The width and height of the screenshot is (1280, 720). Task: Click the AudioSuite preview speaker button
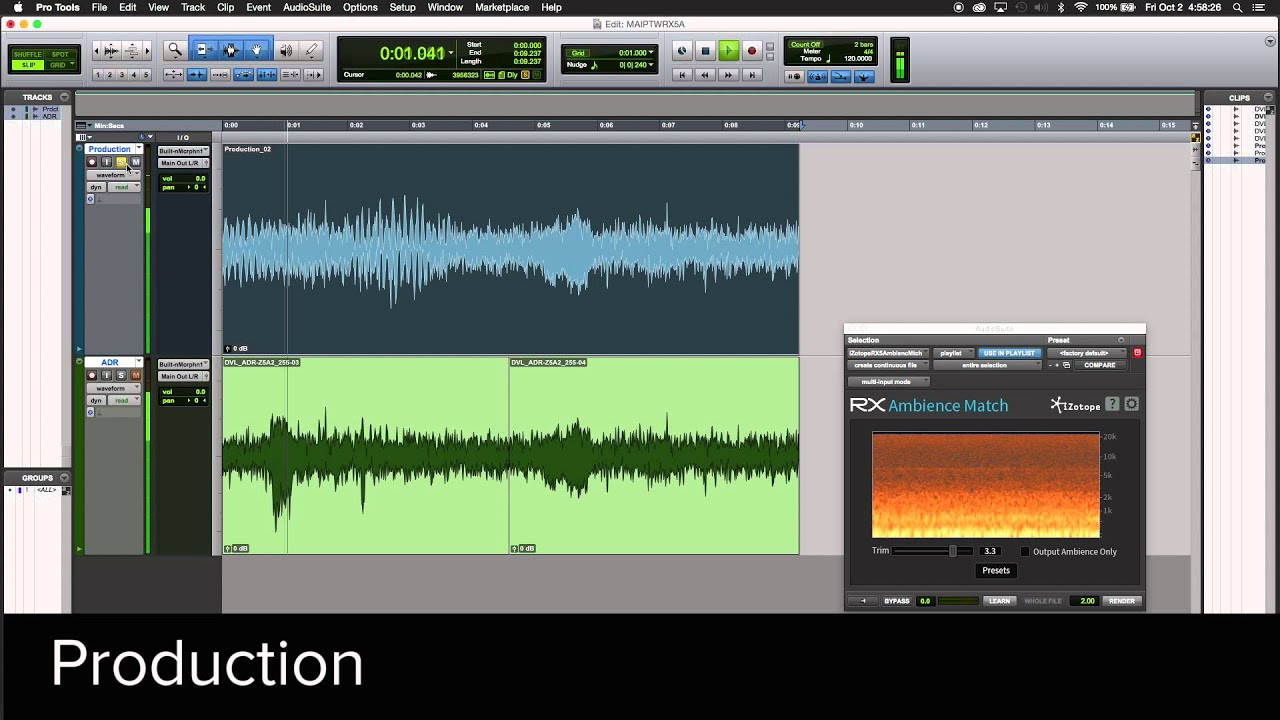click(x=864, y=601)
